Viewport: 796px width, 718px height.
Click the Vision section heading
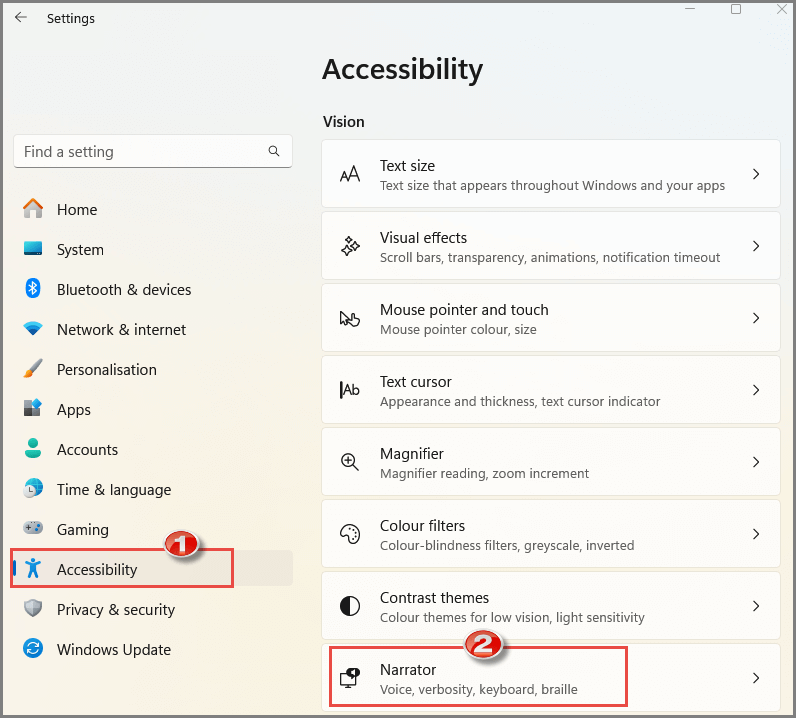344,122
